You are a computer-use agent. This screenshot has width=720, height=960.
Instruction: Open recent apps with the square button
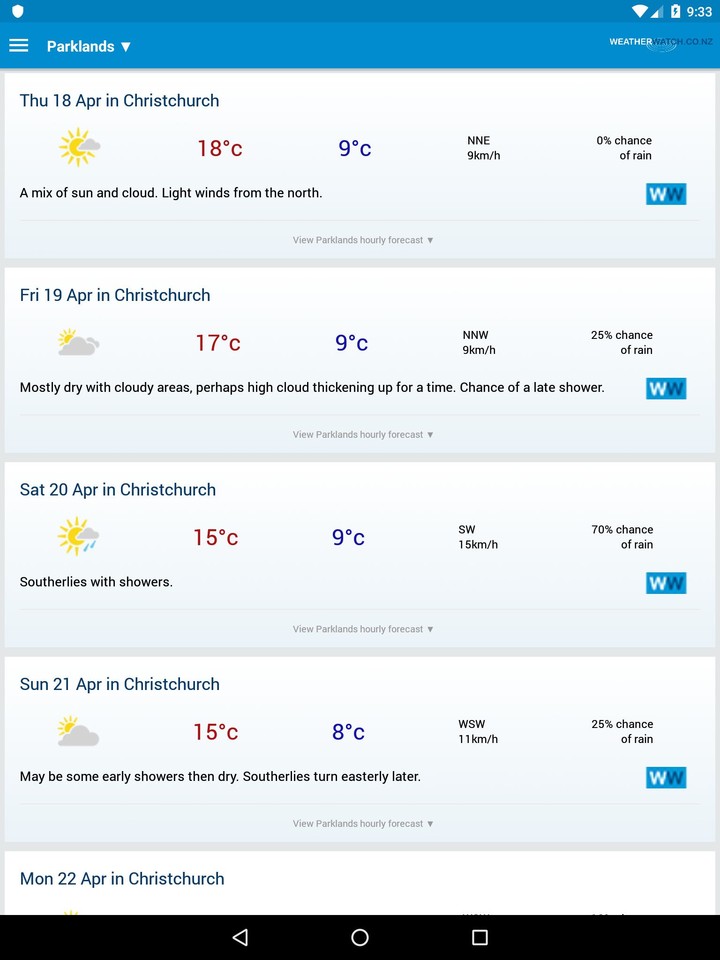tap(479, 937)
